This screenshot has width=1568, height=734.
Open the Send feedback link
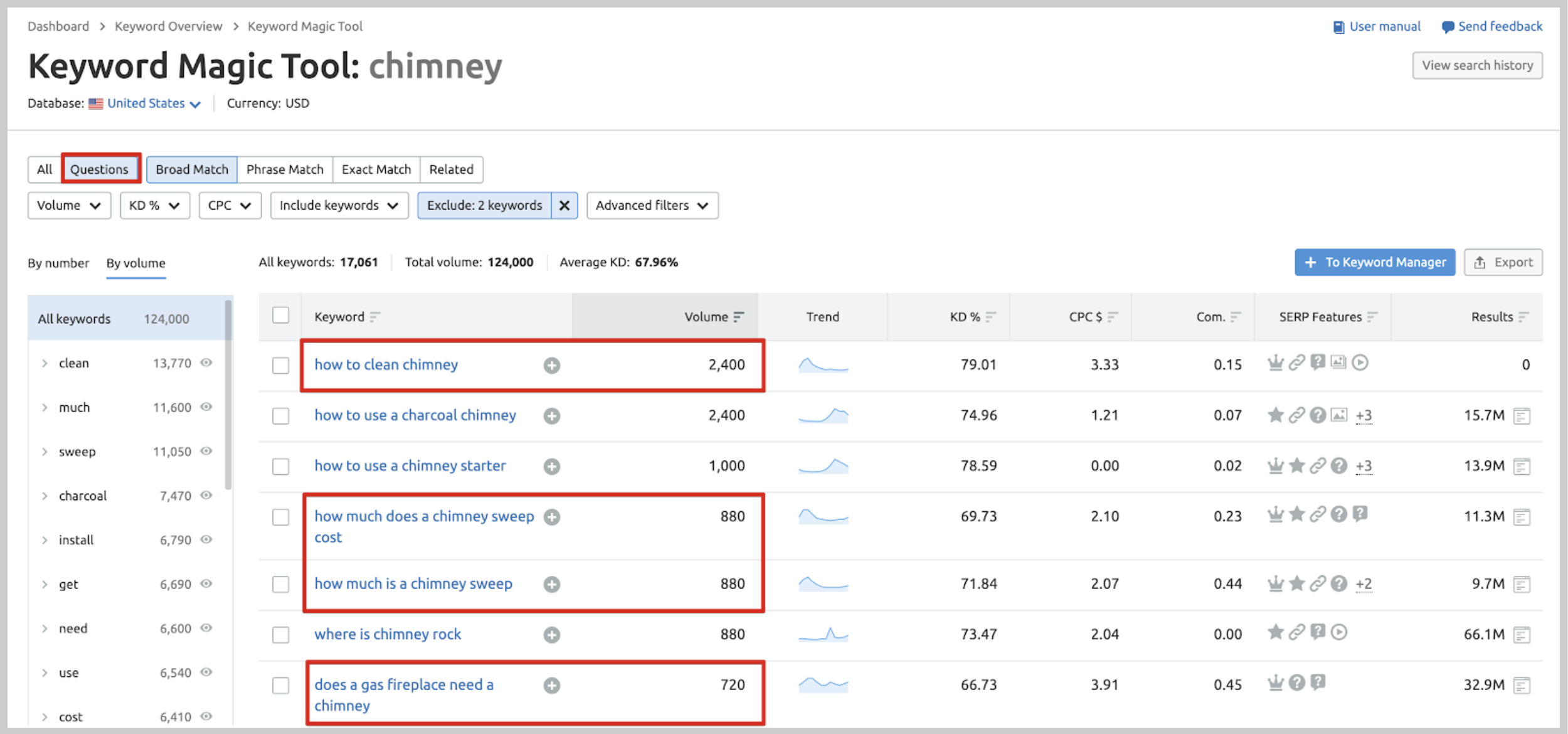1493,27
